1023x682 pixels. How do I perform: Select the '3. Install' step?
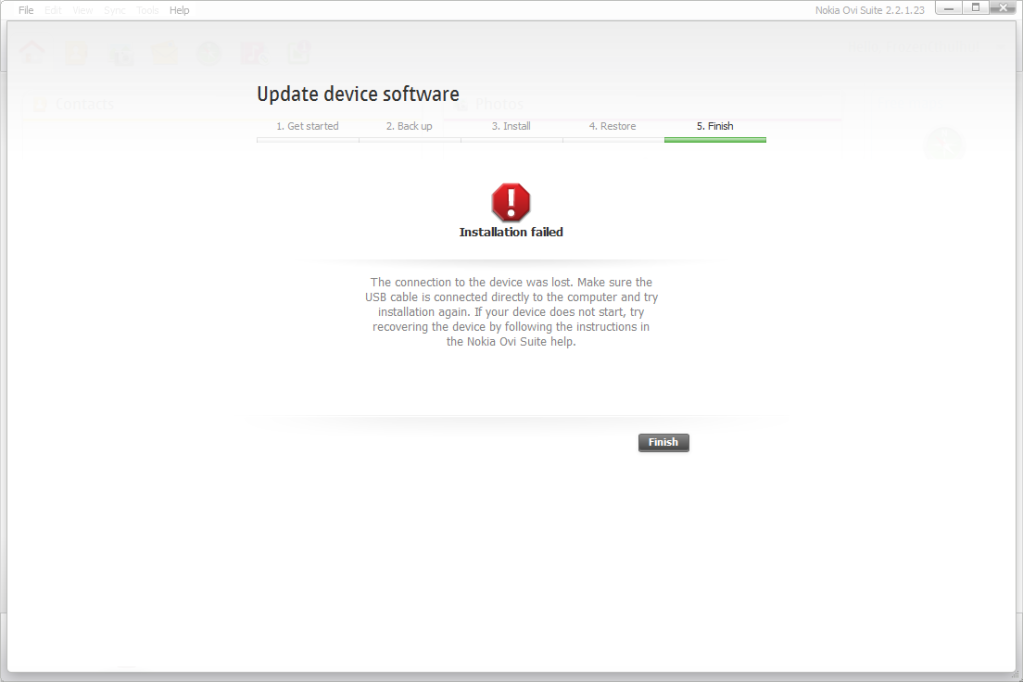(x=511, y=126)
